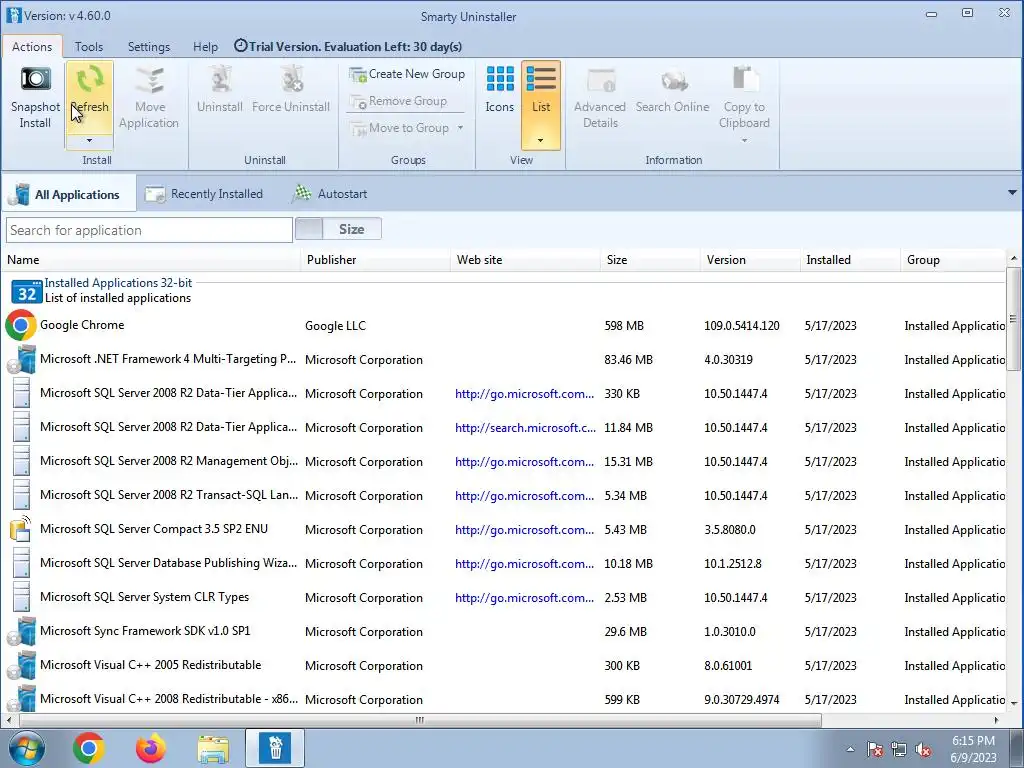Screen dimensions: 1024x768
Task: Click the Snapshot Install camera icon
Action: pyautogui.click(x=35, y=79)
